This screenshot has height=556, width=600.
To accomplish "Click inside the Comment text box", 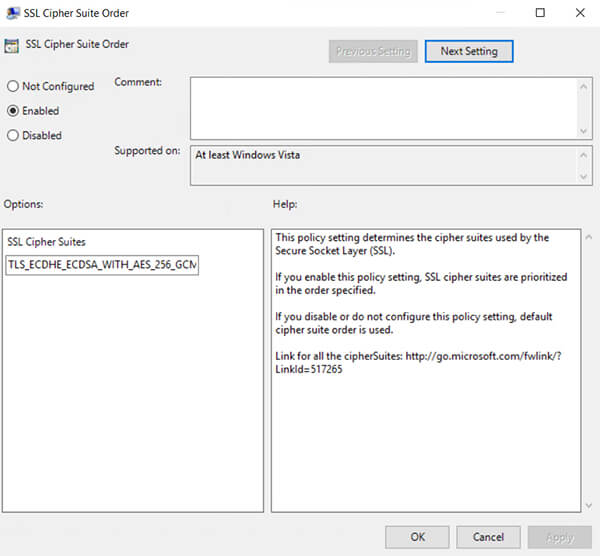I will tap(380, 108).
